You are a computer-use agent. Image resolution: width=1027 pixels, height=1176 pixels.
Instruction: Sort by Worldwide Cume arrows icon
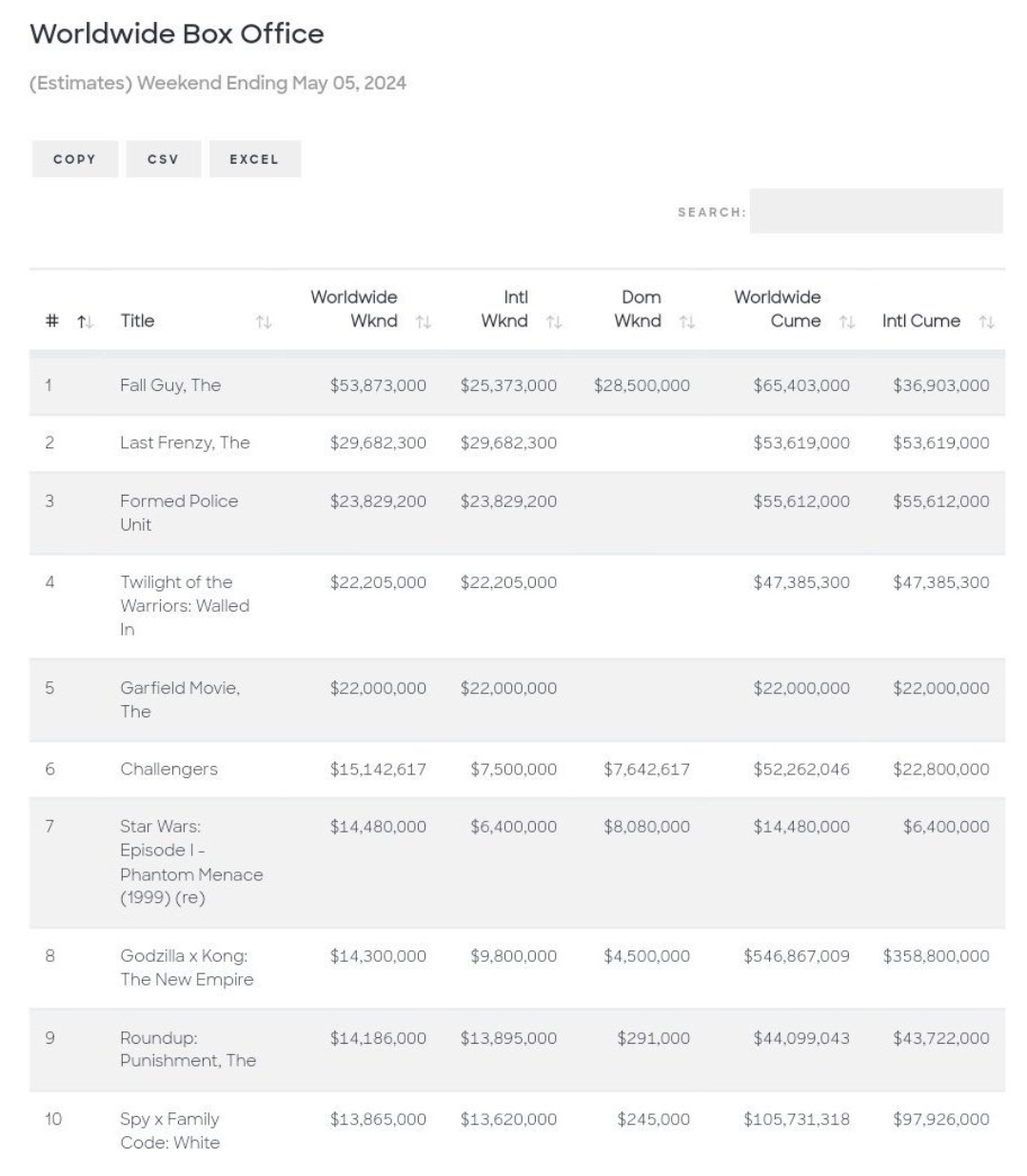(847, 323)
